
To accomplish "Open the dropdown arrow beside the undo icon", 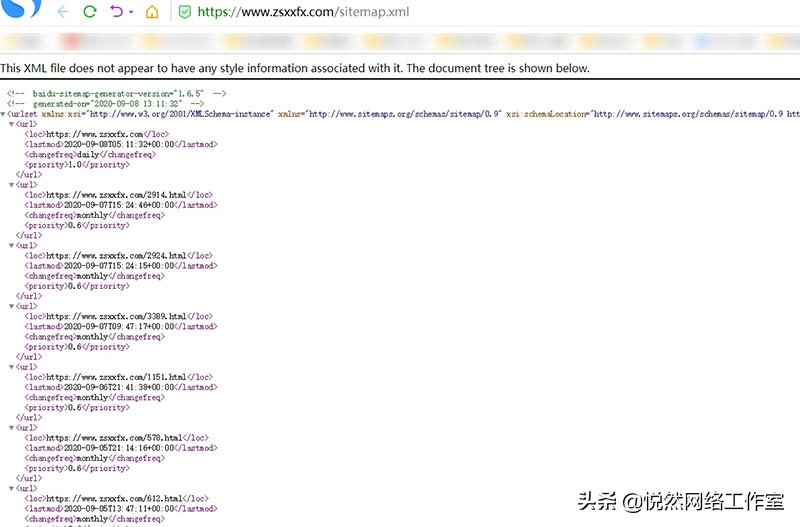I will [x=131, y=13].
